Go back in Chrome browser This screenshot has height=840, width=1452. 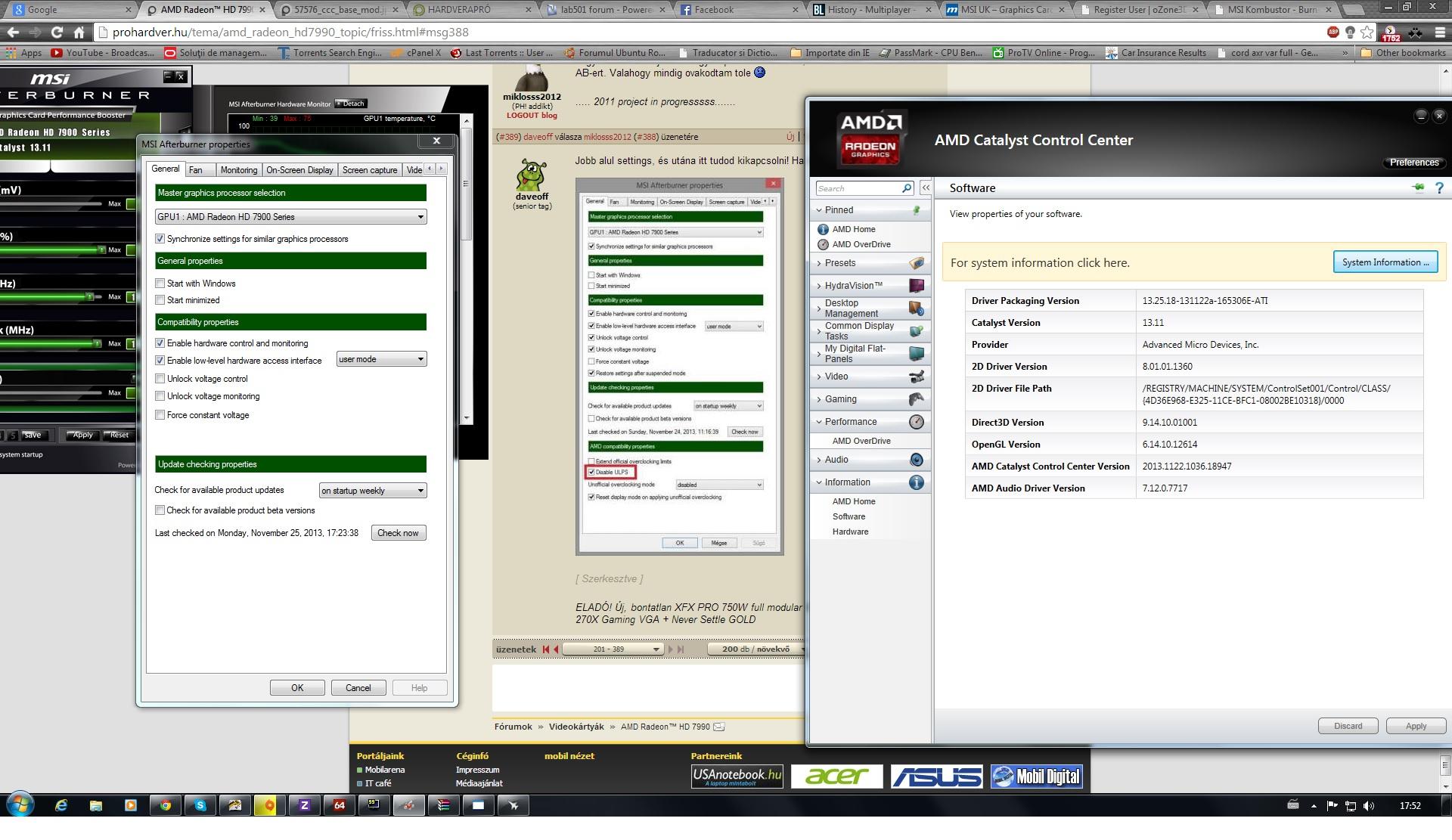(13, 33)
